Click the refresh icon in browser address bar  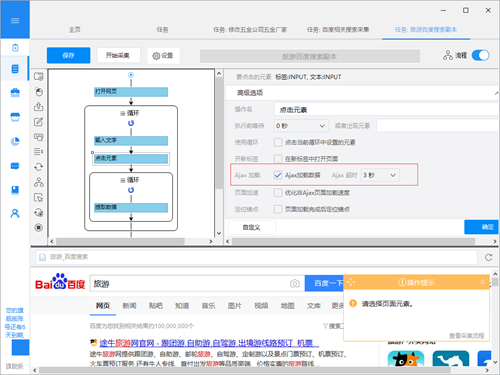click(488, 257)
